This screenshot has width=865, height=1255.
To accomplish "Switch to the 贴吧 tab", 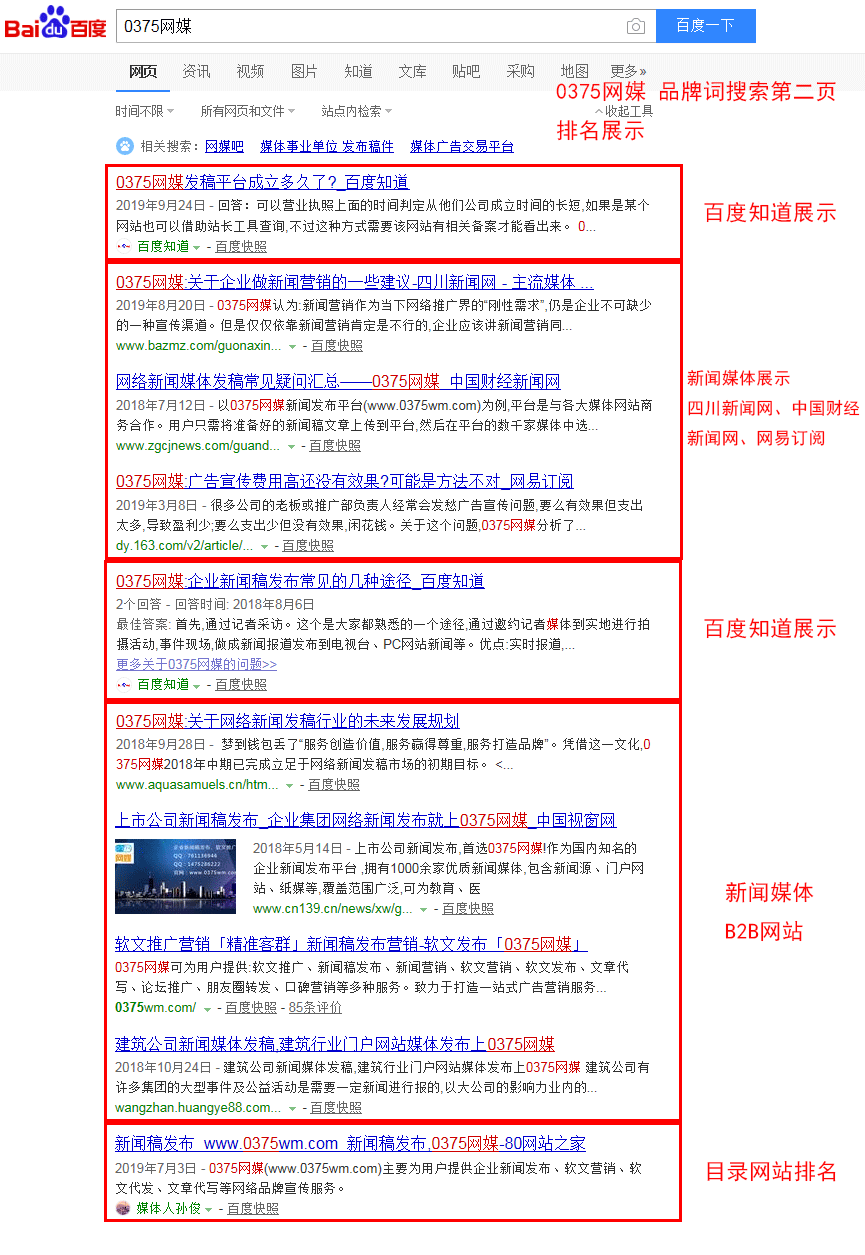I will tap(466, 71).
